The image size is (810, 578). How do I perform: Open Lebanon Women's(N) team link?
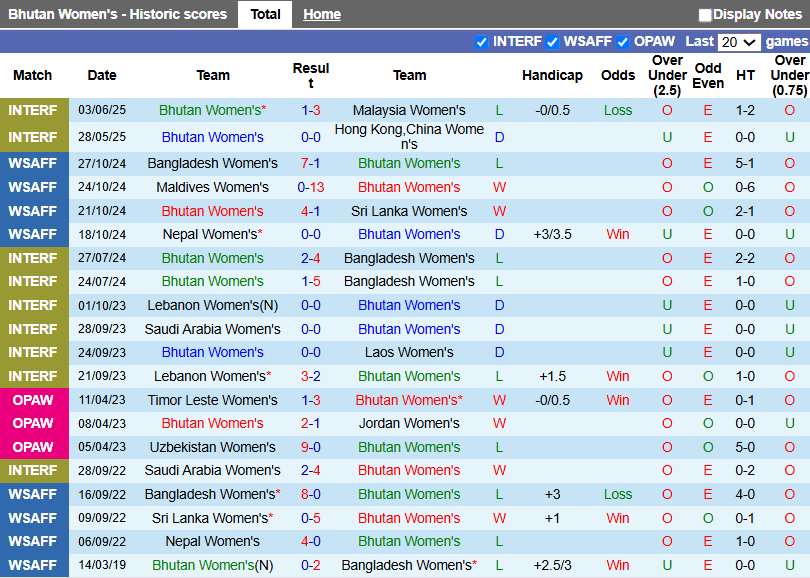pyautogui.click(x=212, y=305)
